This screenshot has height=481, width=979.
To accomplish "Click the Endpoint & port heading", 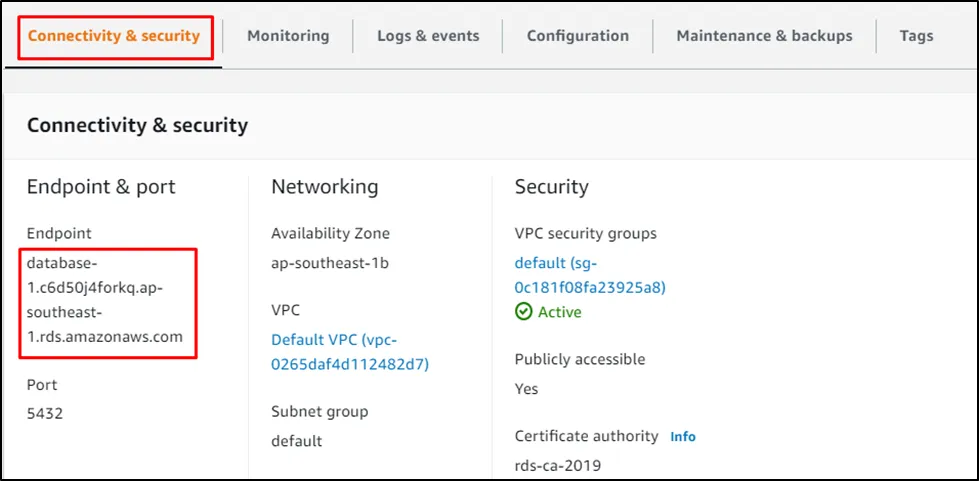I will (101, 187).
